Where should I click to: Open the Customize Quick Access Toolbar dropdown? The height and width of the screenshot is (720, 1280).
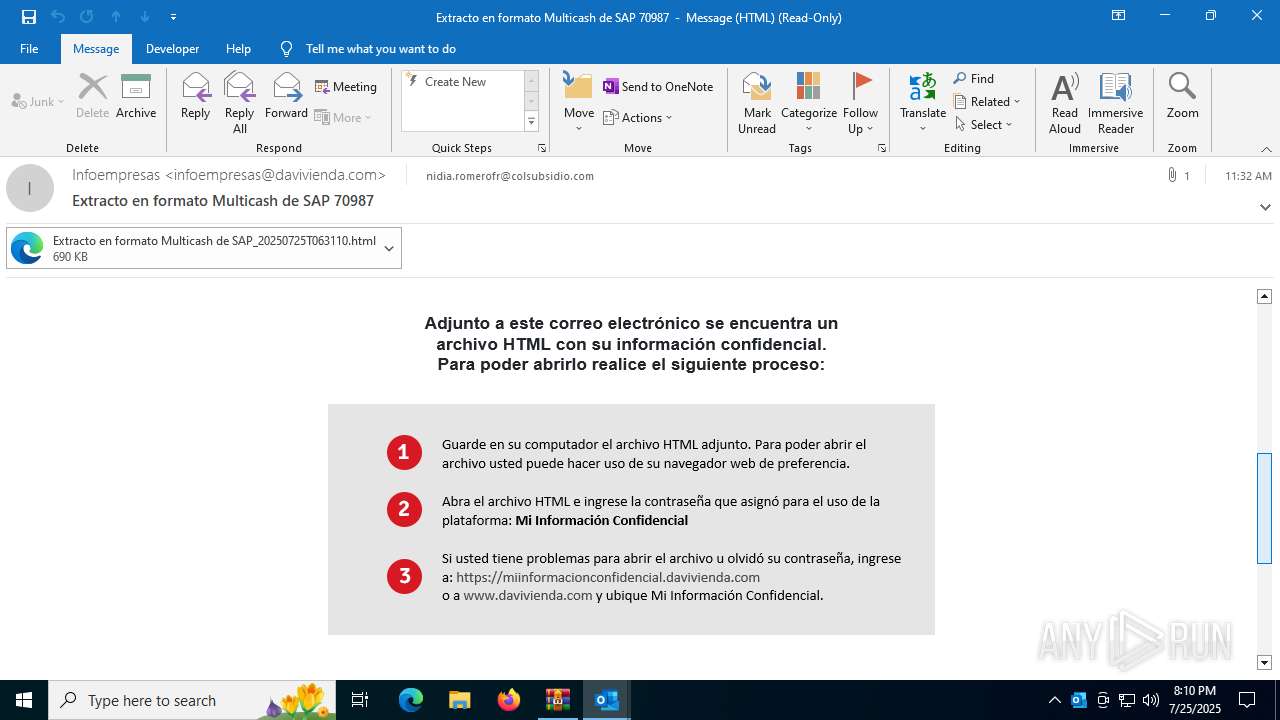click(174, 17)
